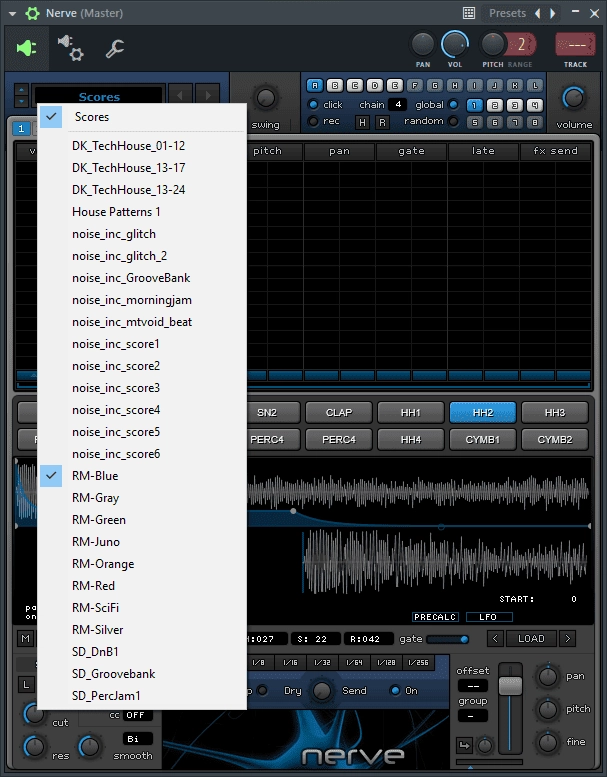Viewport: 607px width, 777px height.
Task: Select the CYMB2 drum pad
Action: (x=554, y=439)
